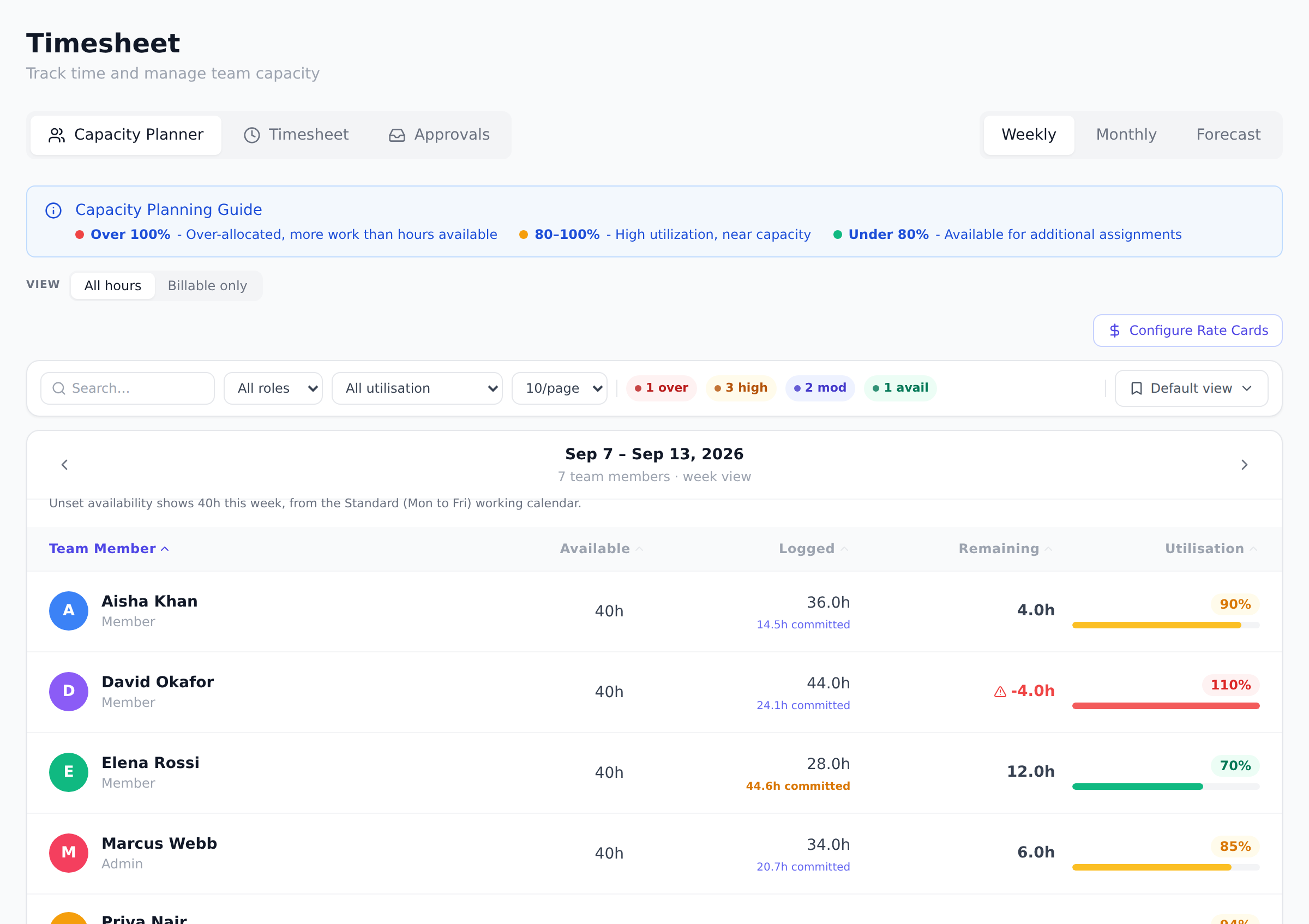Click the people icon on Capacity Planner tab
This screenshot has width=1309, height=924.
[x=56, y=135]
